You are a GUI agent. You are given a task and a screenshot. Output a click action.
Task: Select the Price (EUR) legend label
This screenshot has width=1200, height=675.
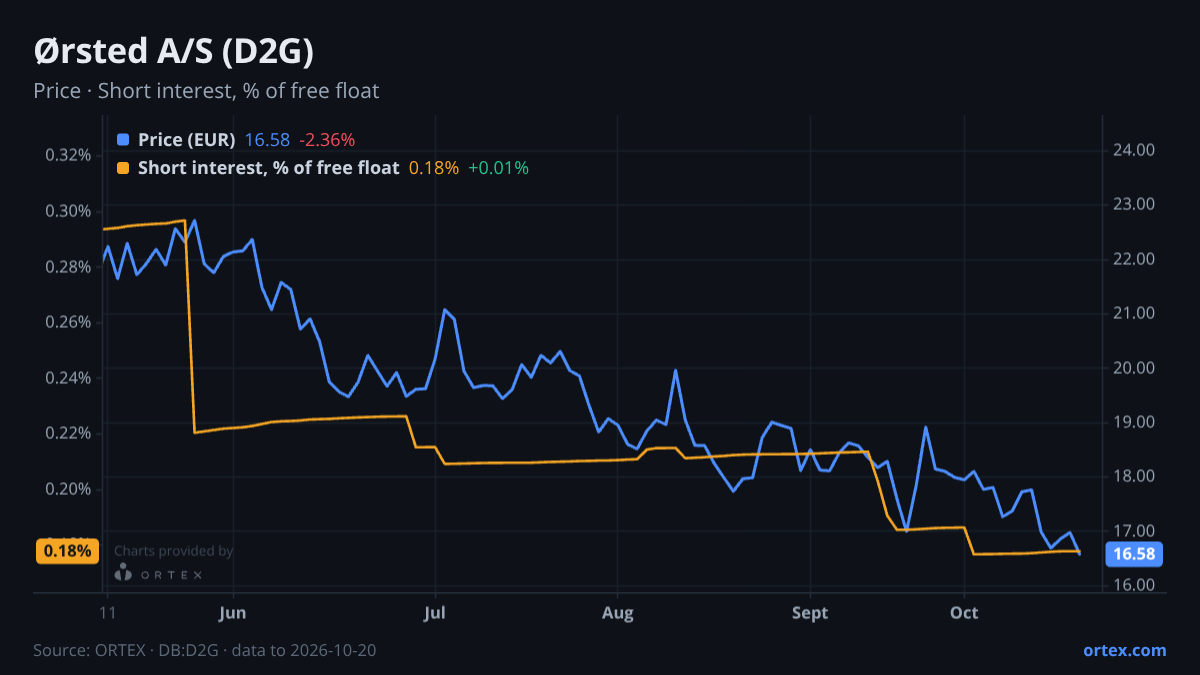(187, 140)
